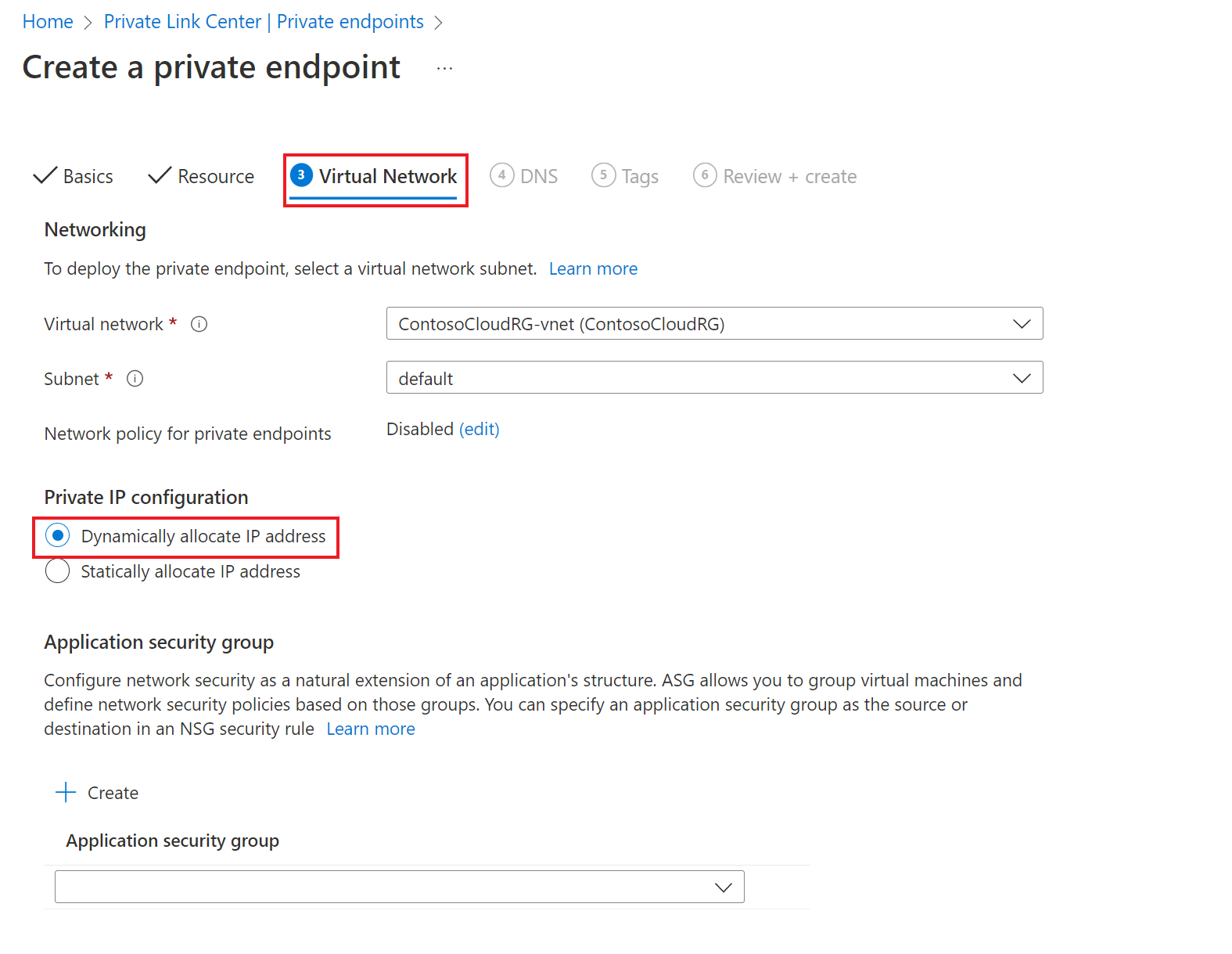Click the Subnet info icon
The width and height of the screenshot is (1232, 954).
click(135, 379)
